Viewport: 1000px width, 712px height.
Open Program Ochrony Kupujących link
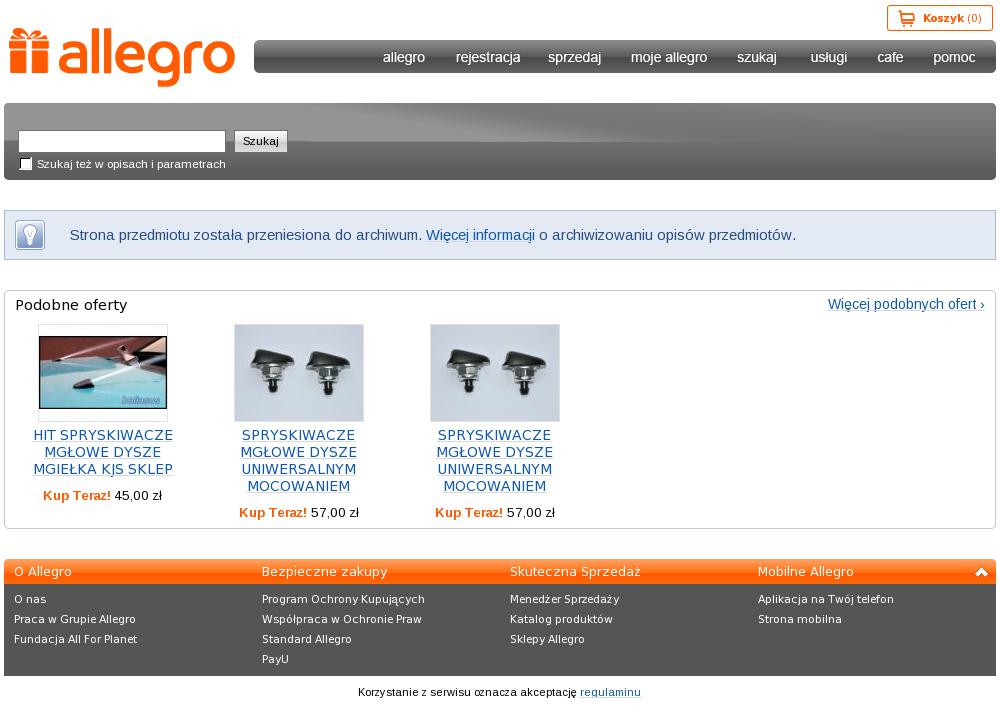click(x=343, y=599)
